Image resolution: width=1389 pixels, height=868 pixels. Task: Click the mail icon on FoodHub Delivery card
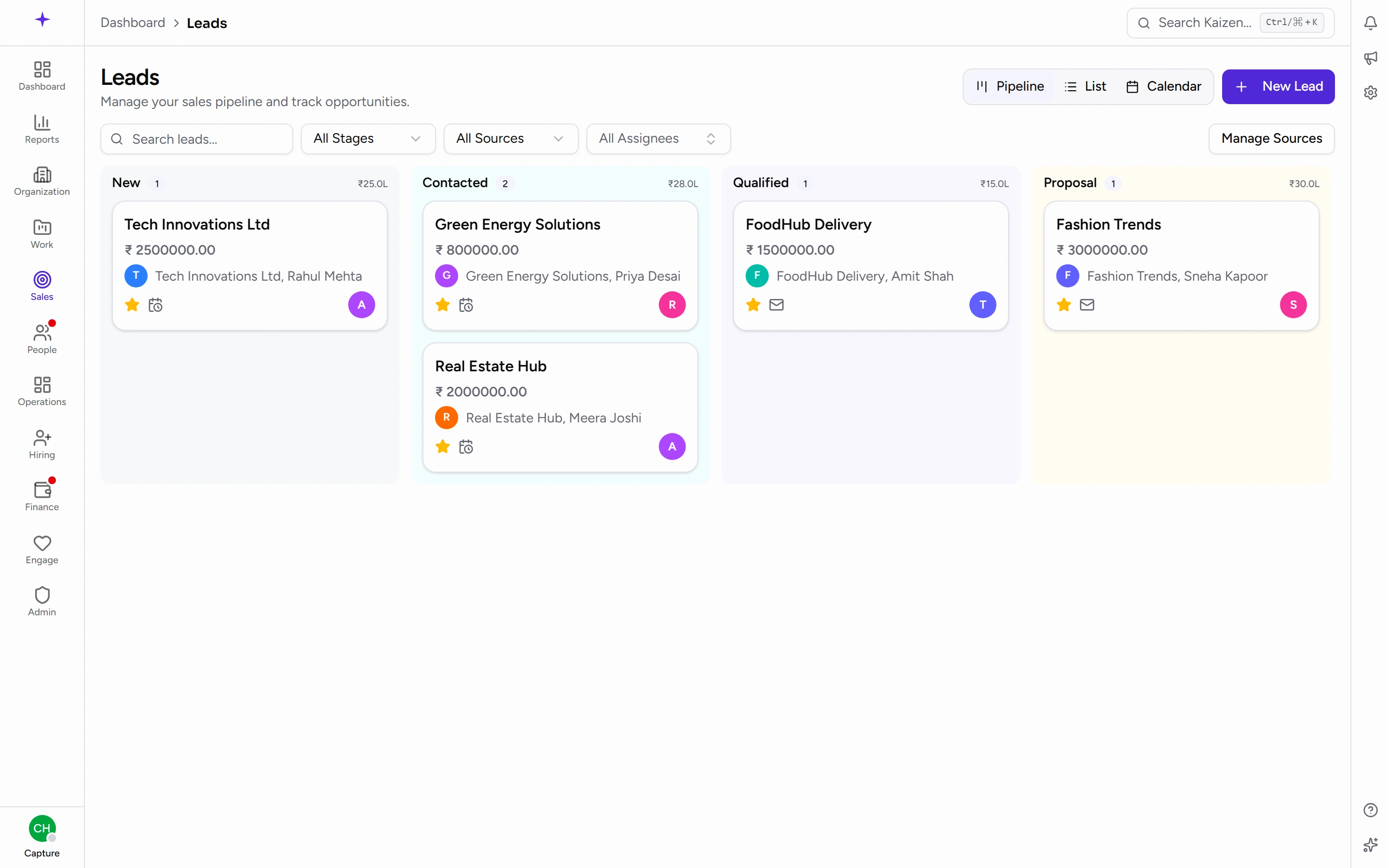tap(776, 305)
